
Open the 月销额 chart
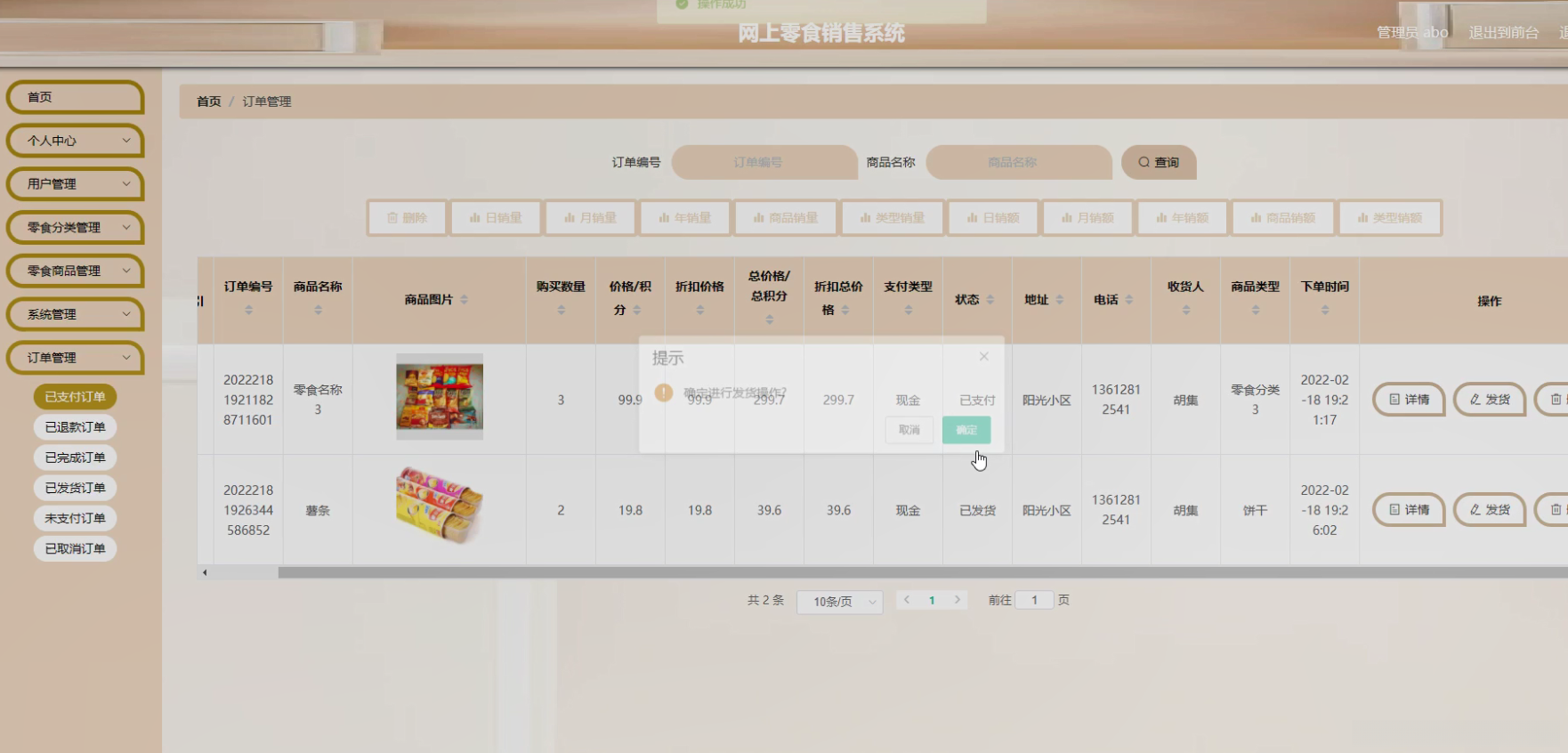point(1087,218)
